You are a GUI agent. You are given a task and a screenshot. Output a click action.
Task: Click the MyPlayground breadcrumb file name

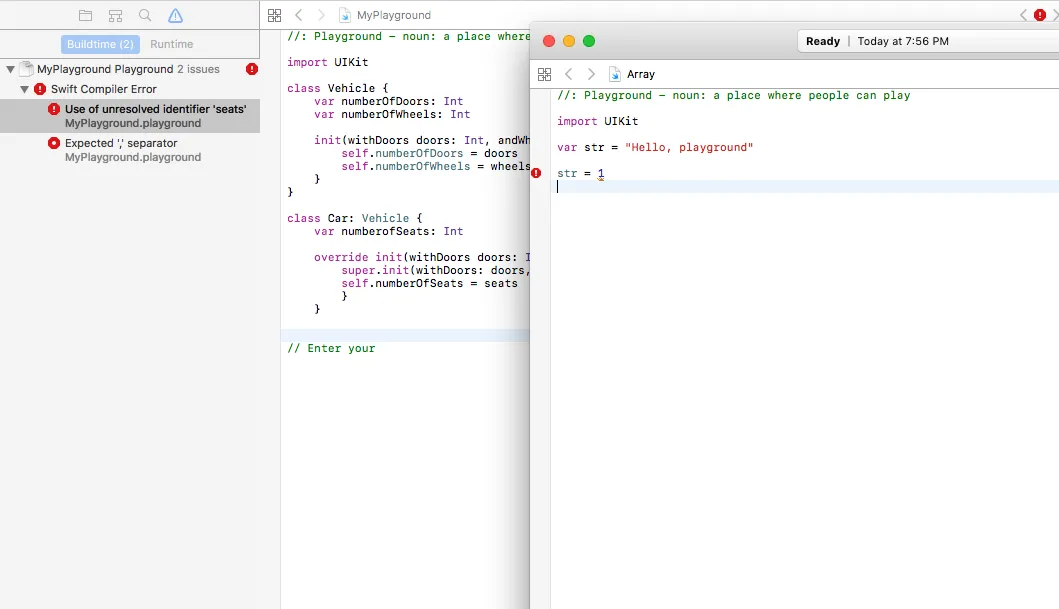tap(394, 15)
